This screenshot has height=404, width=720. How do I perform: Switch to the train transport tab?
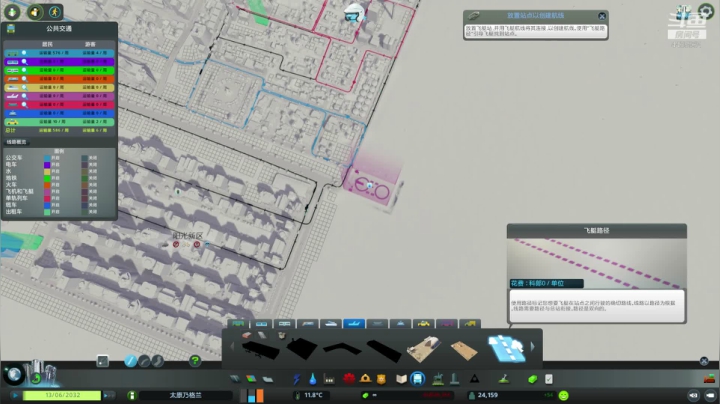tap(308, 324)
